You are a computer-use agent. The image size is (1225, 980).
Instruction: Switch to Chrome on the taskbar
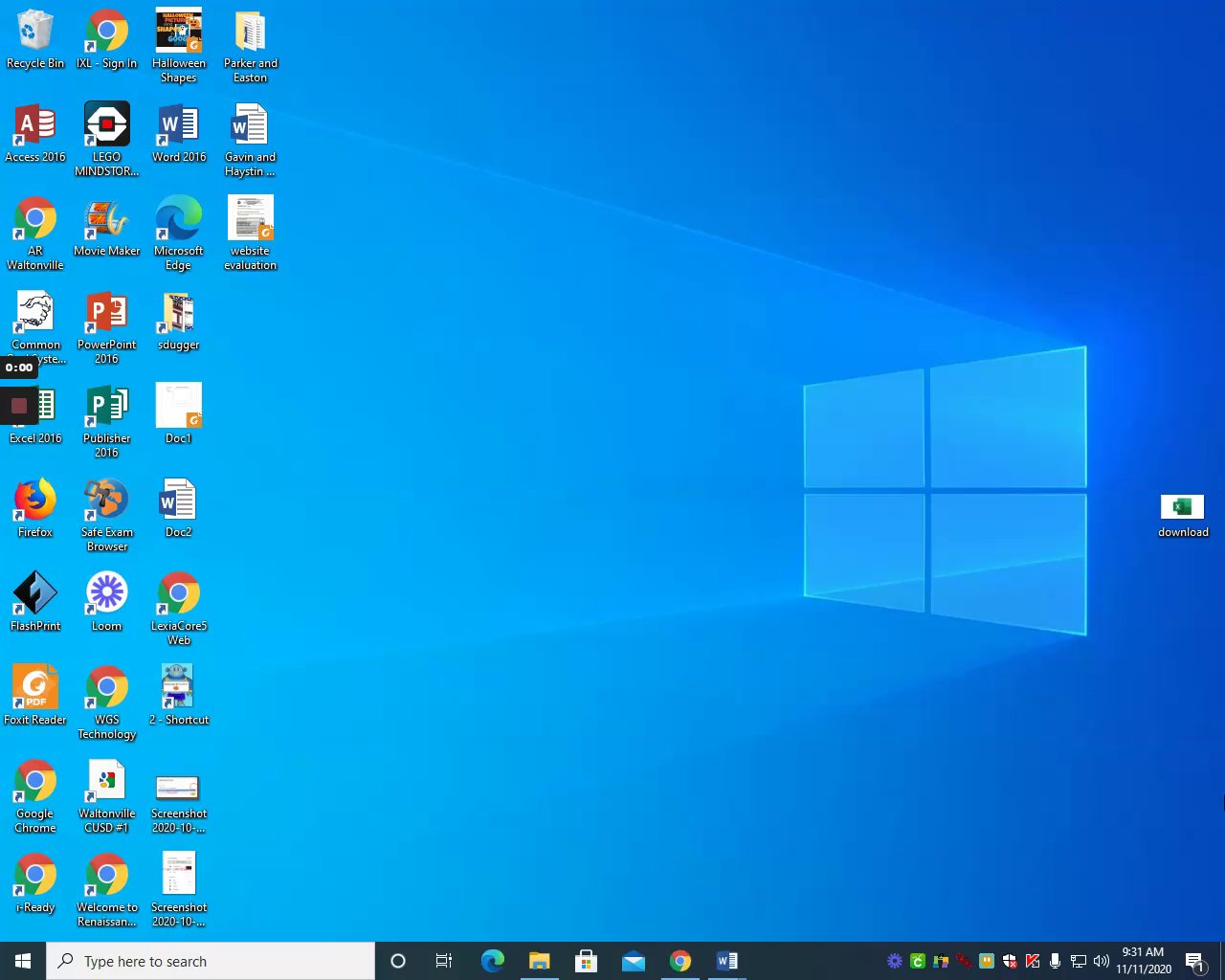[679, 961]
